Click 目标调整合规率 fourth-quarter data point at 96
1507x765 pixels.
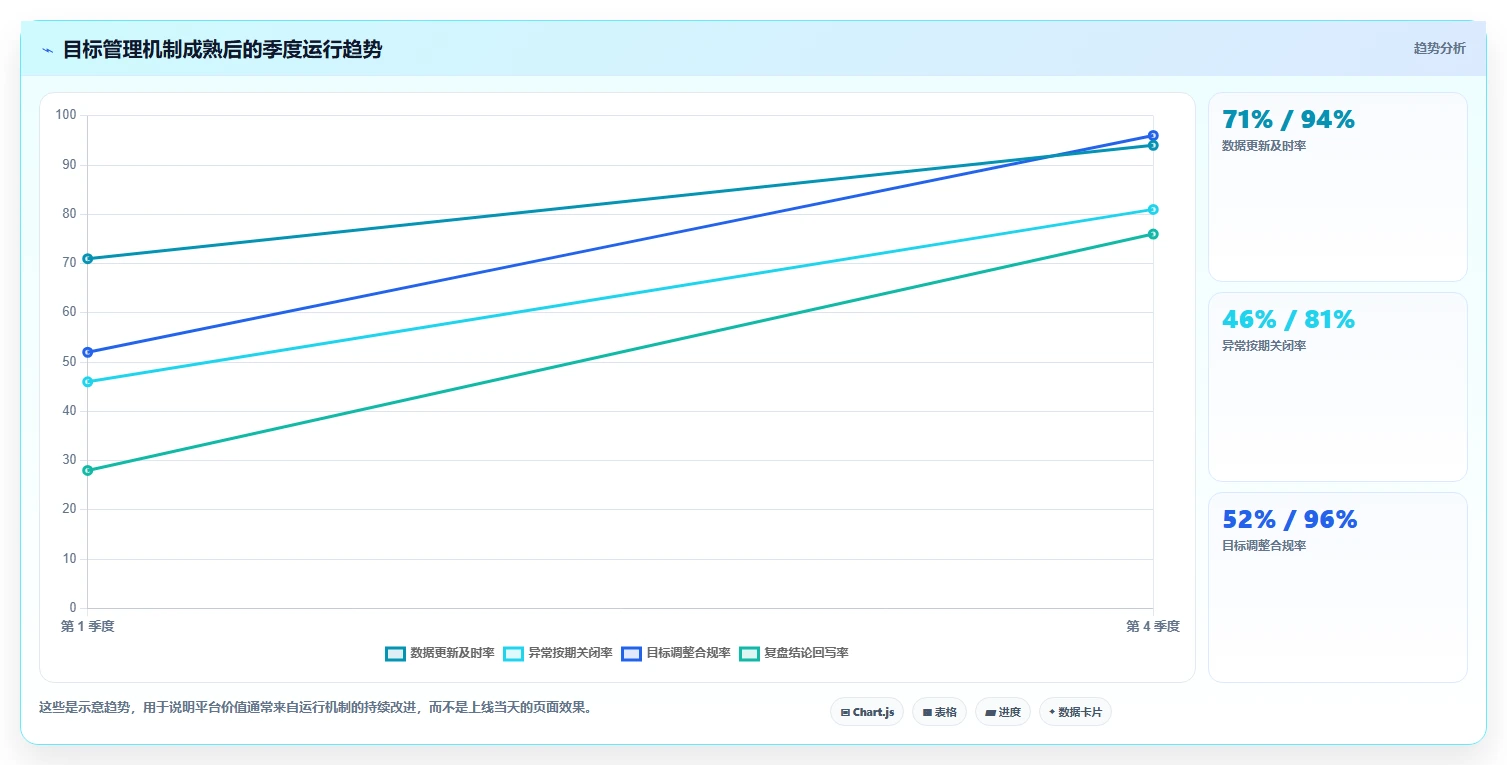1153,136
